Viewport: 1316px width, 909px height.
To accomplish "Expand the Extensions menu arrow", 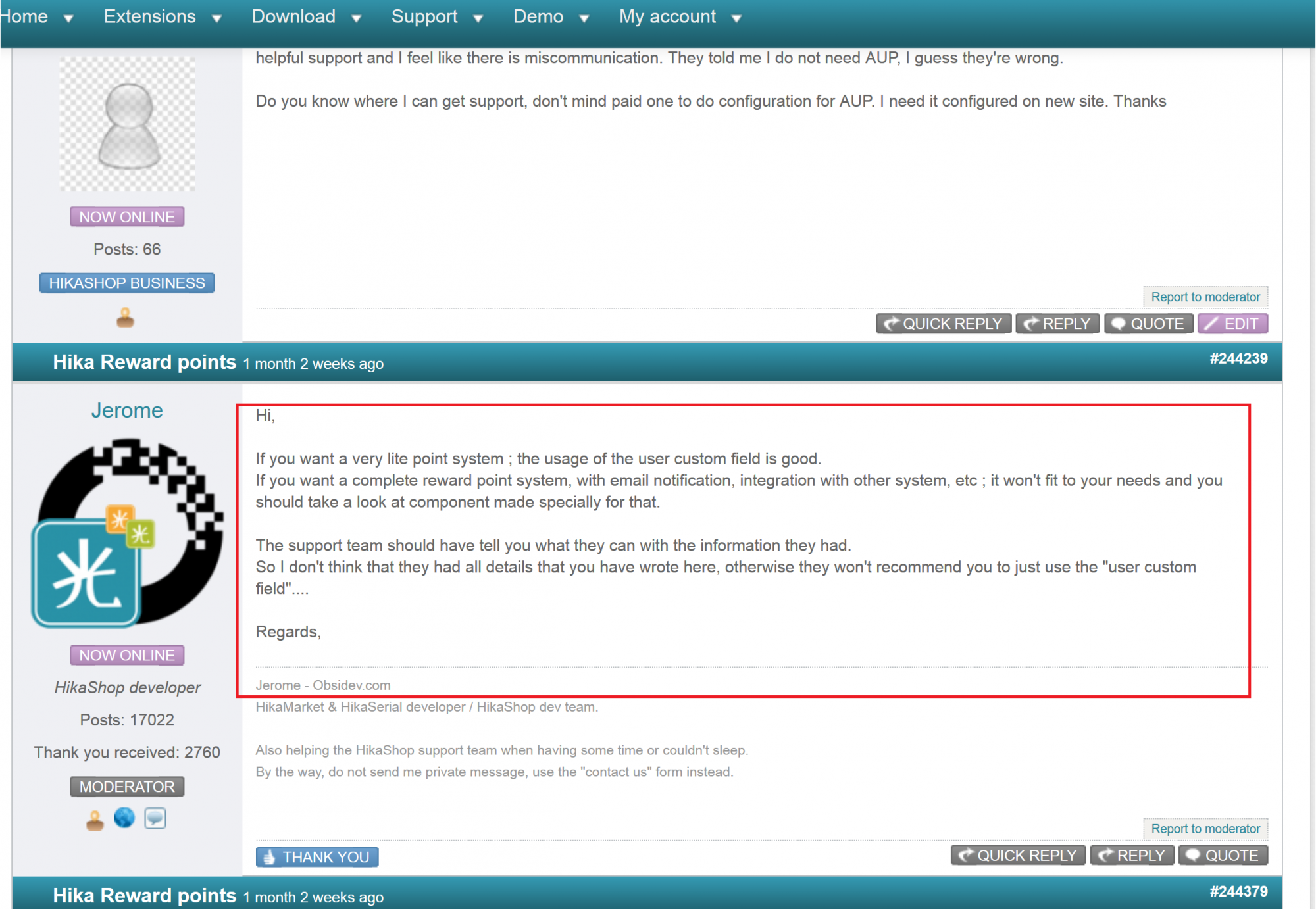I will point(216,18).
